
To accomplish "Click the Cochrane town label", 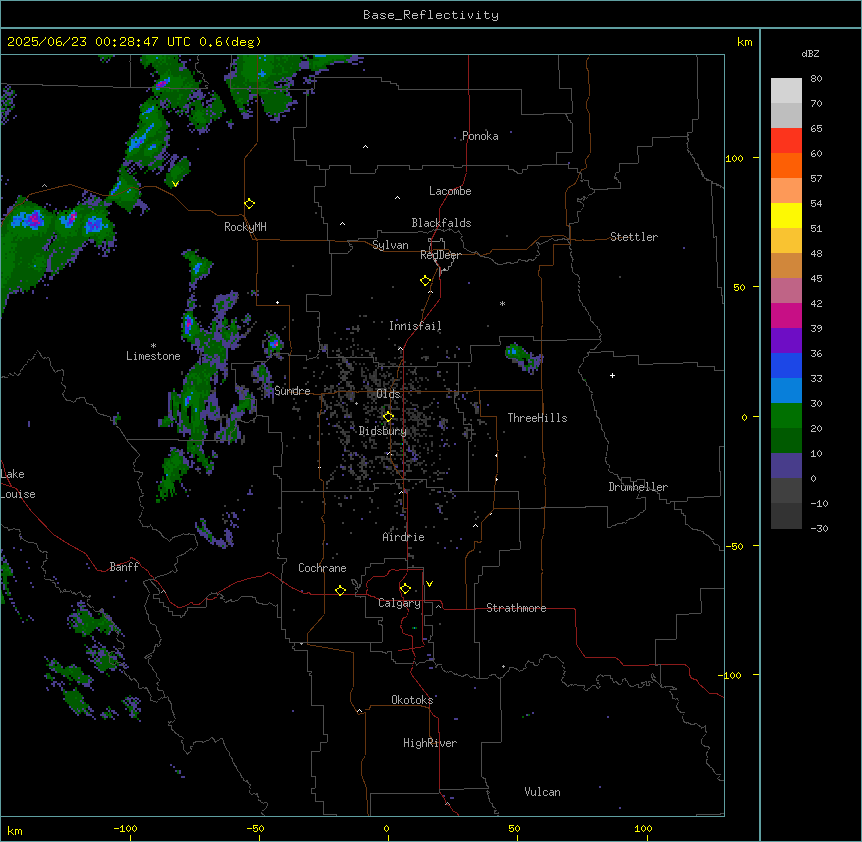I will click(322, 568).
